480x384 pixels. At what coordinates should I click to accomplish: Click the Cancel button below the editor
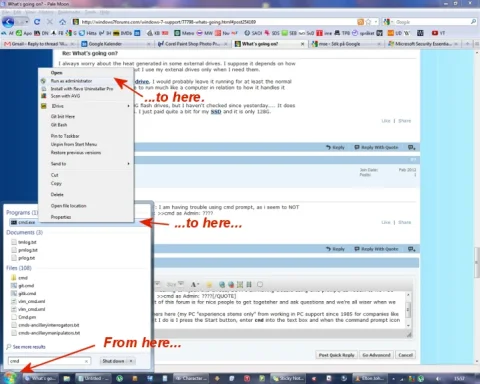tap(406, 355)
